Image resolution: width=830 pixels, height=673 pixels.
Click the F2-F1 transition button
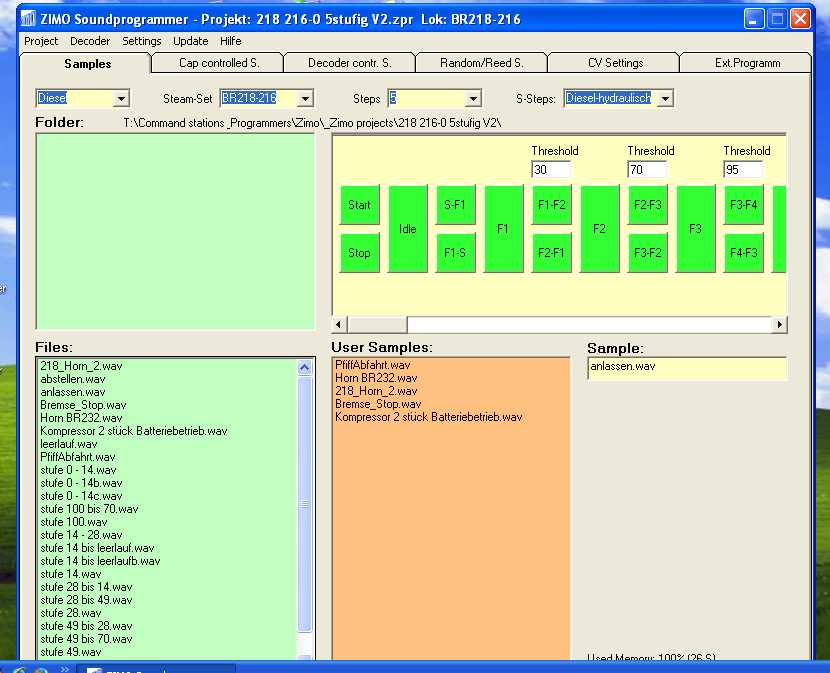tap(552, 253)
